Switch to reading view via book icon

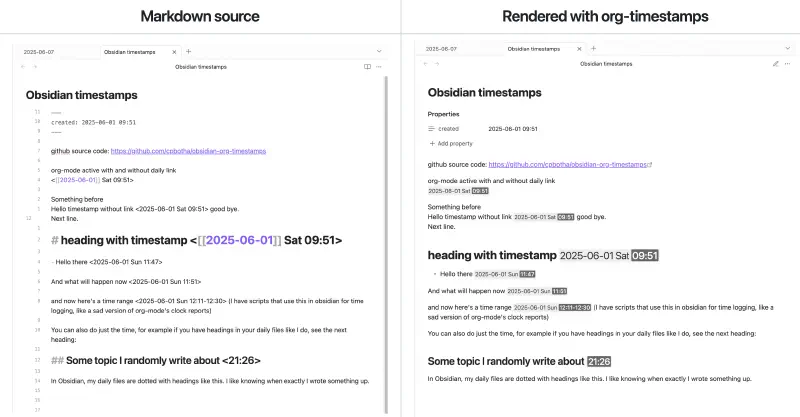pos(367,67)
